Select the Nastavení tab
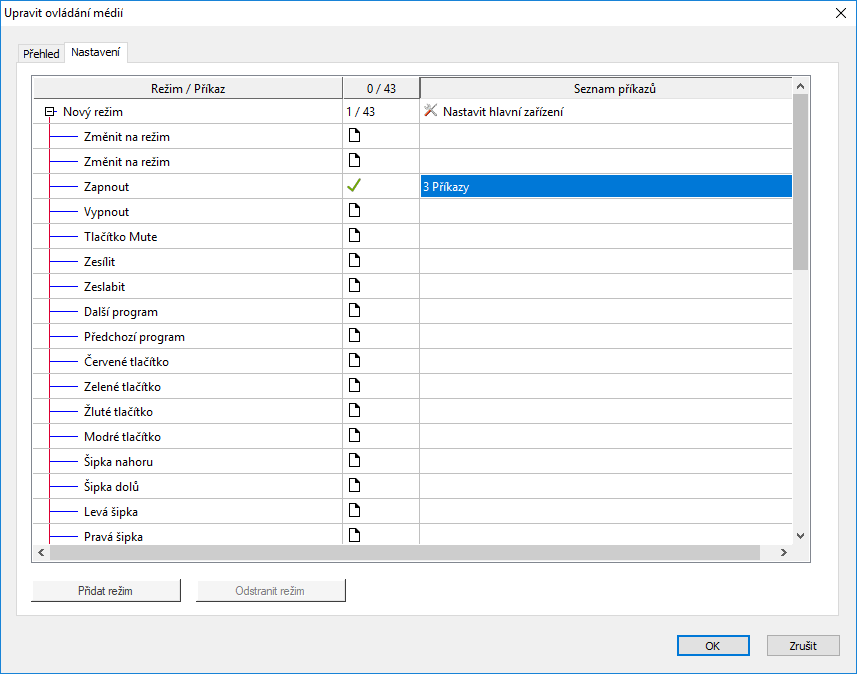This screenshot has height=674, width=857. [x=95, y=53]
